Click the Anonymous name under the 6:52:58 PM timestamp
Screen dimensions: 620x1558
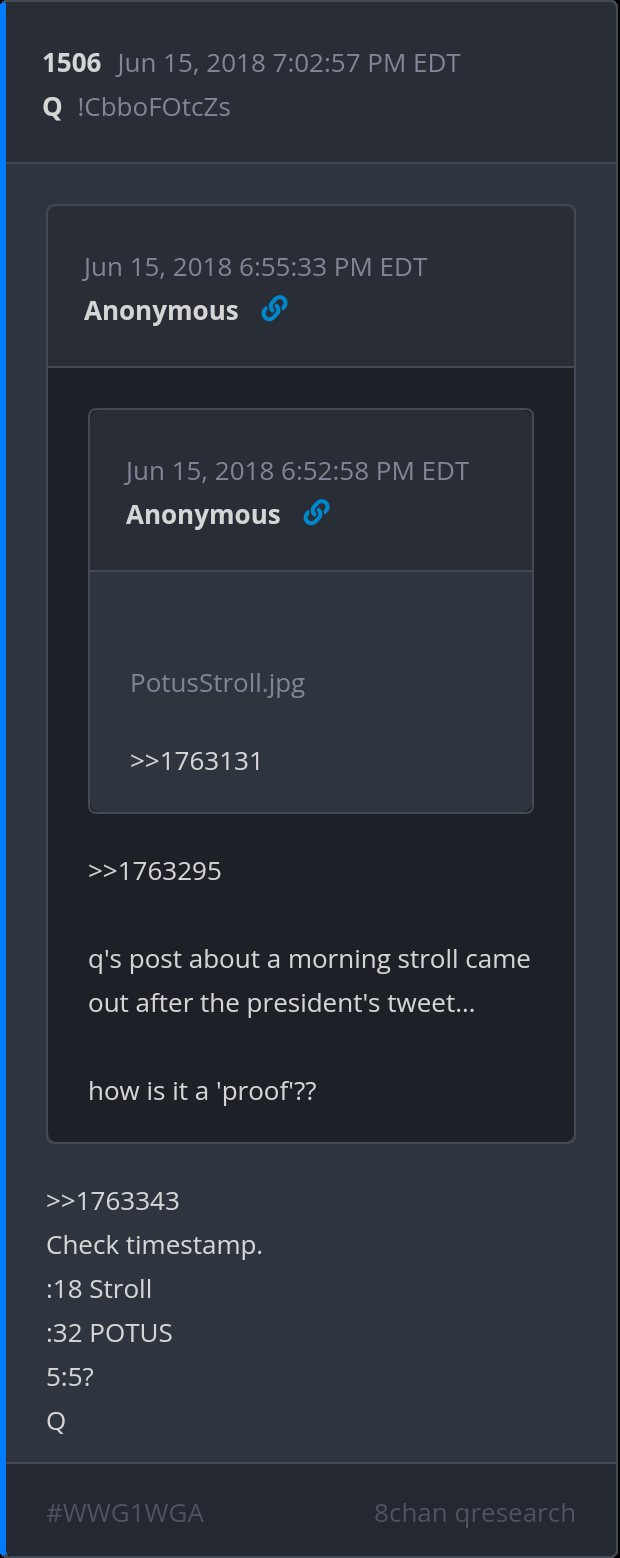(x=203, y=515)
